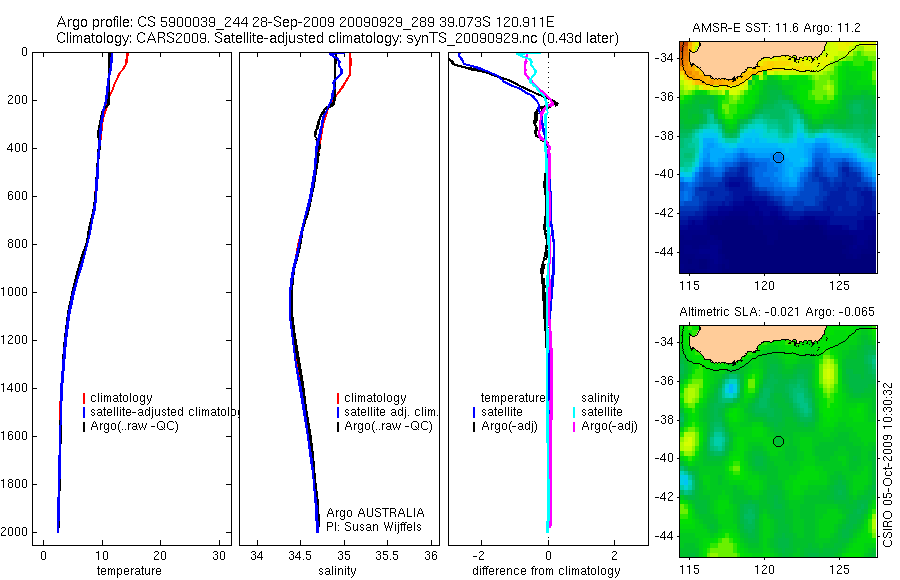Click the 'salinity' x-axis label
Screen dimensions: 900x580
338,571
